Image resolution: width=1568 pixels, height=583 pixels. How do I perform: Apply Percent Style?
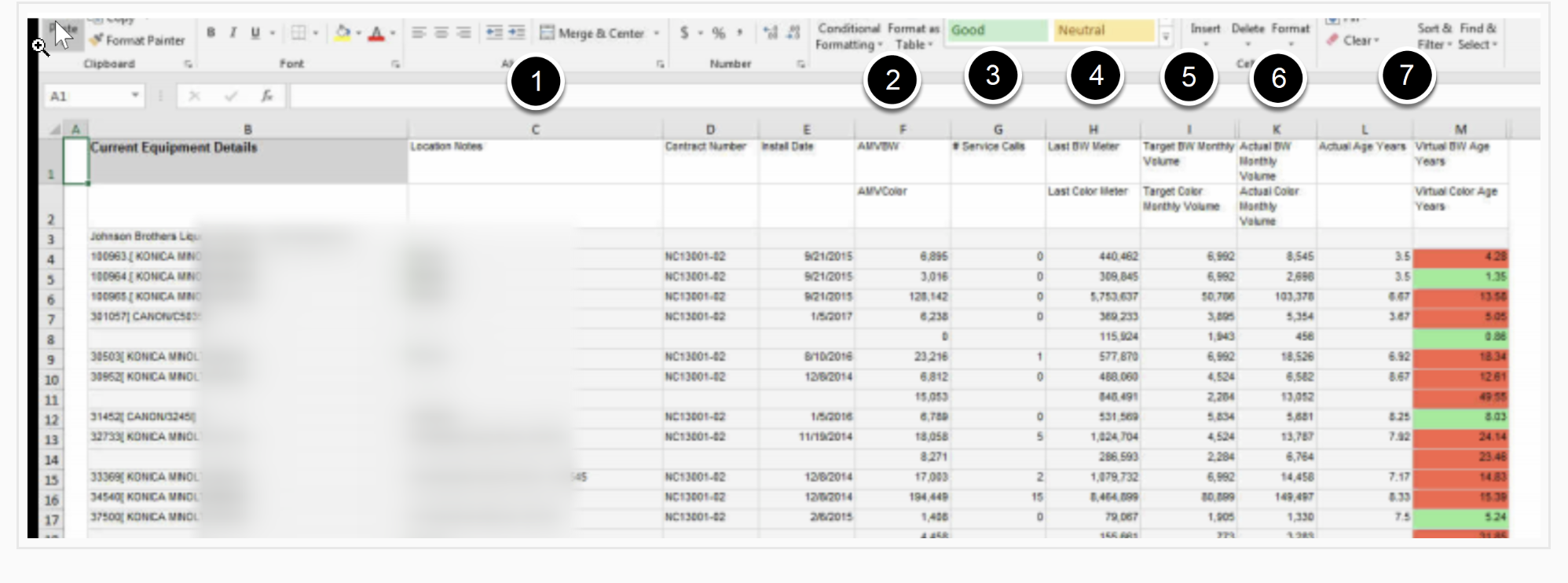click(x=718, y=33)
